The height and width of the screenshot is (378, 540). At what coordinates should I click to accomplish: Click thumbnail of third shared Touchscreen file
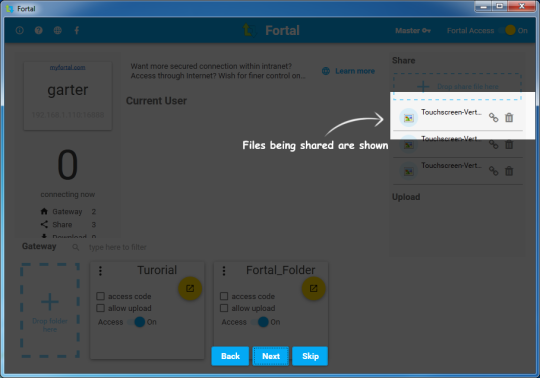(408, 171)
